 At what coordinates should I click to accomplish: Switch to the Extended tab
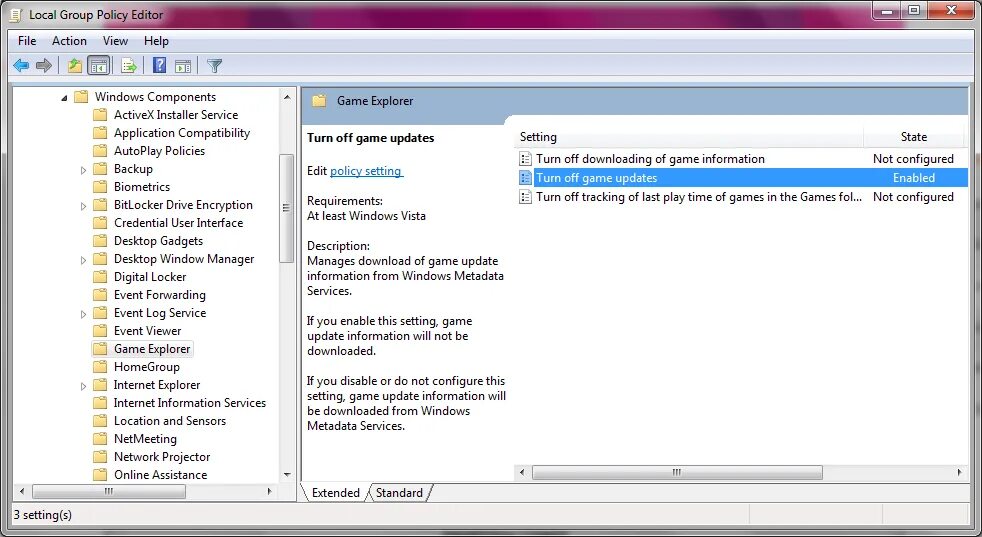336,493
